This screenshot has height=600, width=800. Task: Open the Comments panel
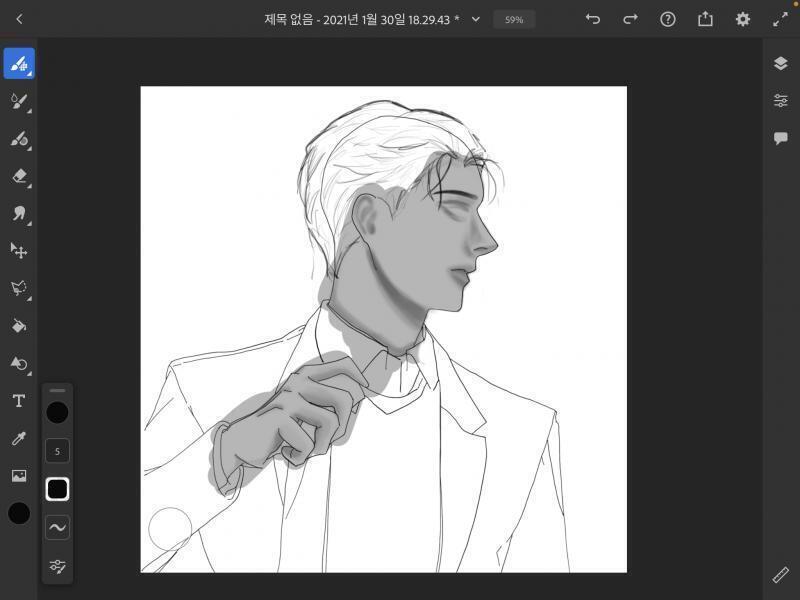(x=781, y=138)
